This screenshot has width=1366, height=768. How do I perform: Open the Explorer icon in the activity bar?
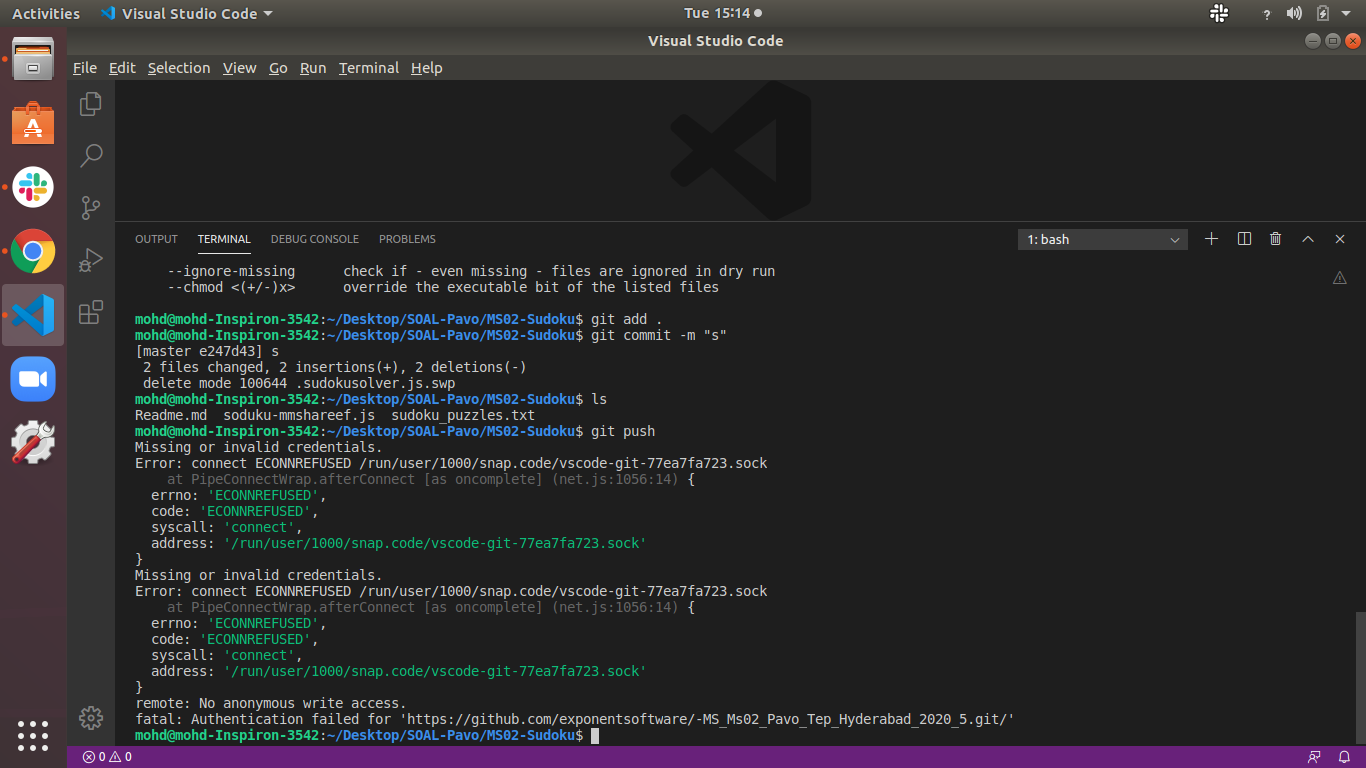[x=90, y=103]
